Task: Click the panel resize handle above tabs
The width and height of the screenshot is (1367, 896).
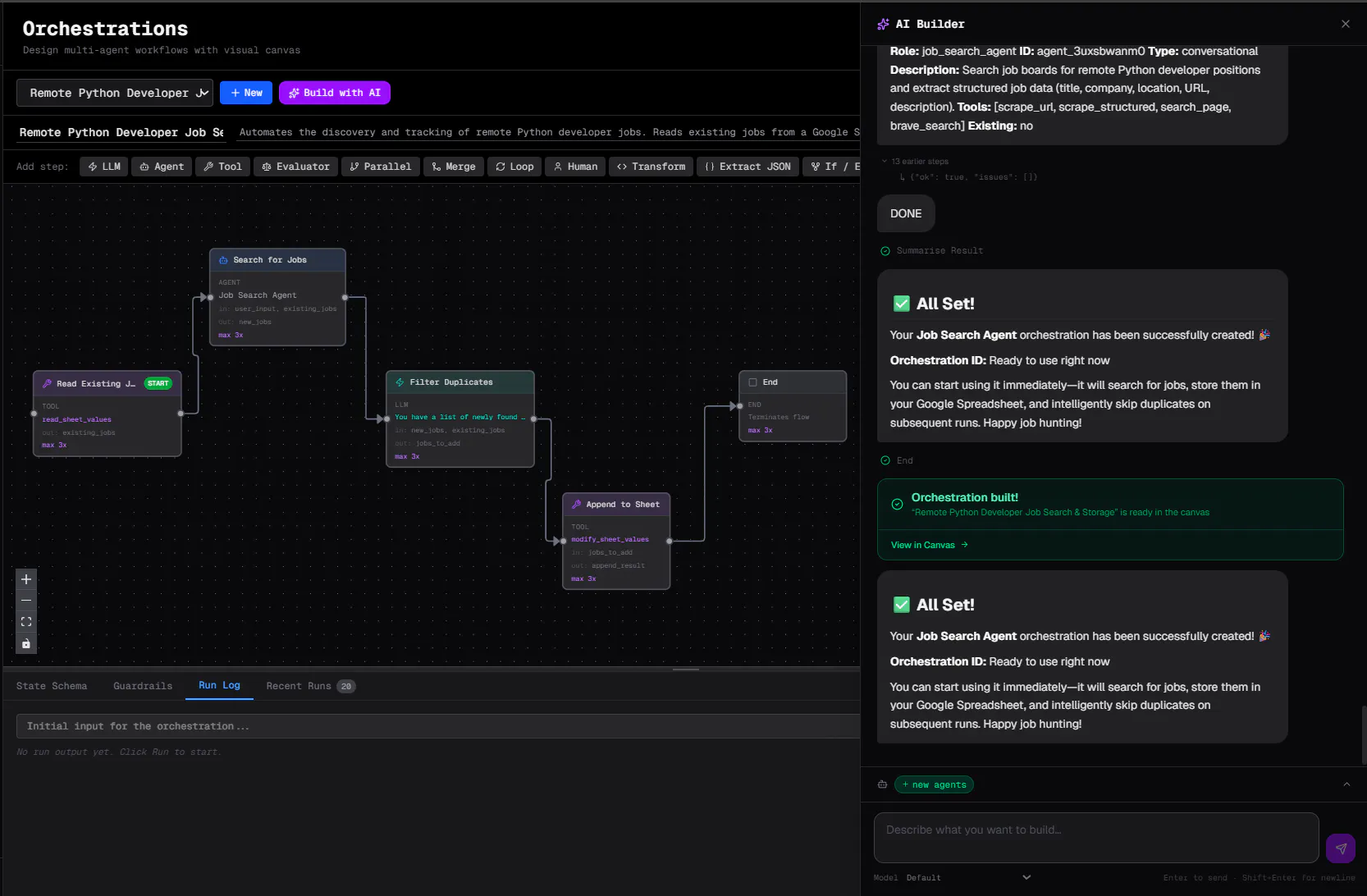Action: pos(686,670)
